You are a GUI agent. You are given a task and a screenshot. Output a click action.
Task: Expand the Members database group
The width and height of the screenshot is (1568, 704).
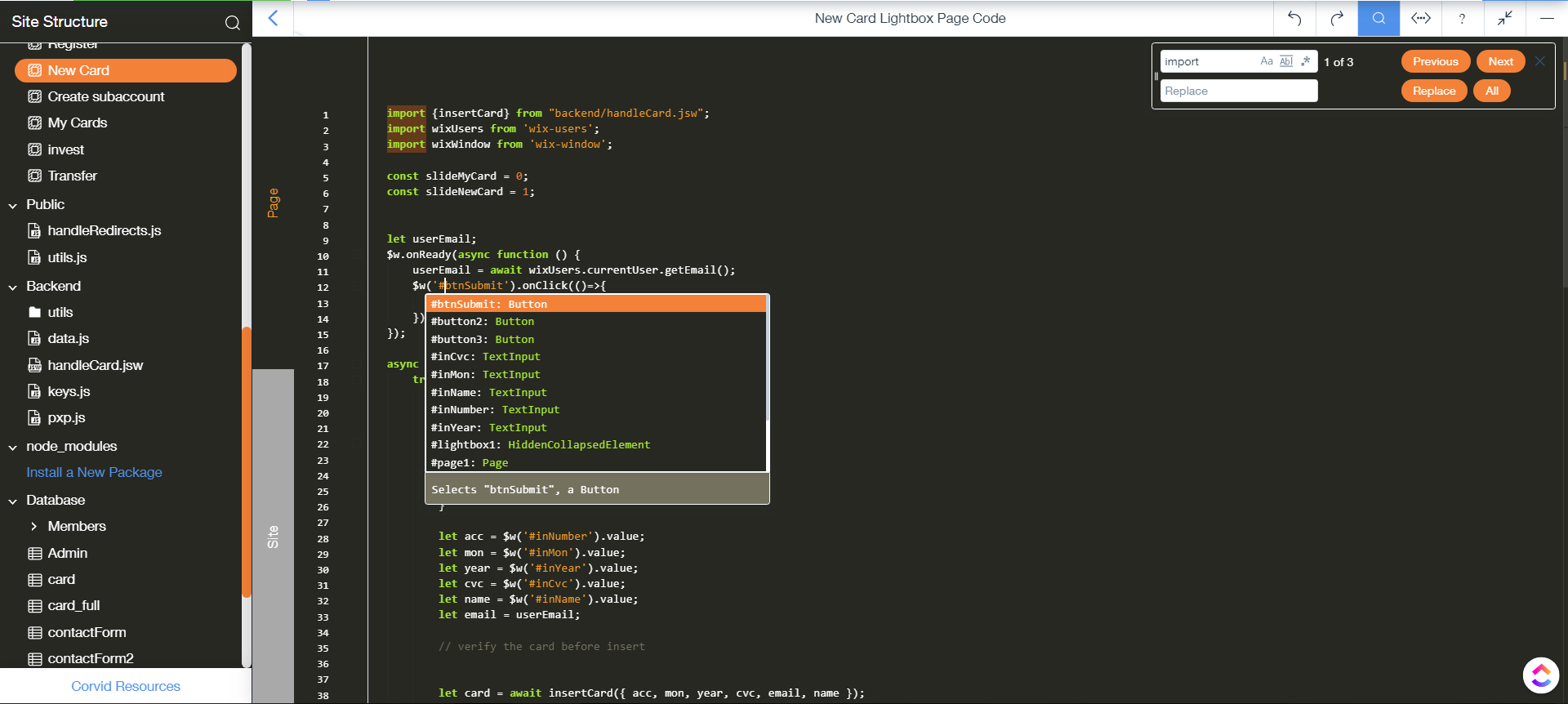33,527
